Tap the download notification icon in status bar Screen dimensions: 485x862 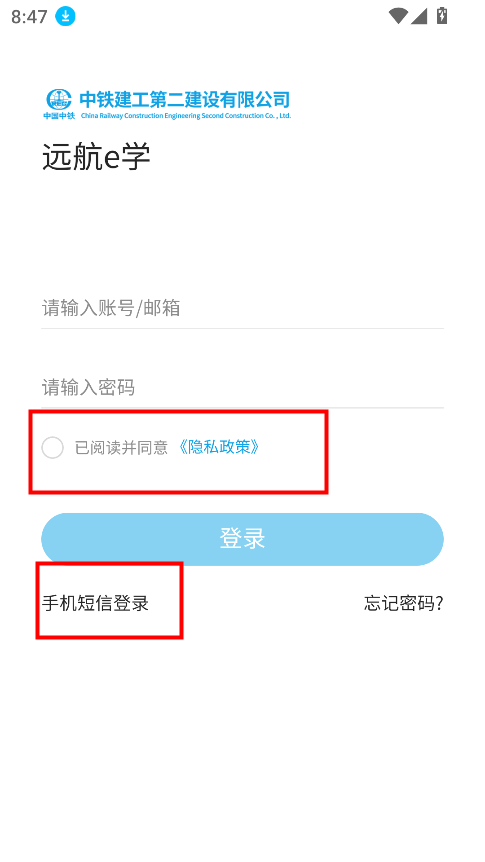[65, 16]
